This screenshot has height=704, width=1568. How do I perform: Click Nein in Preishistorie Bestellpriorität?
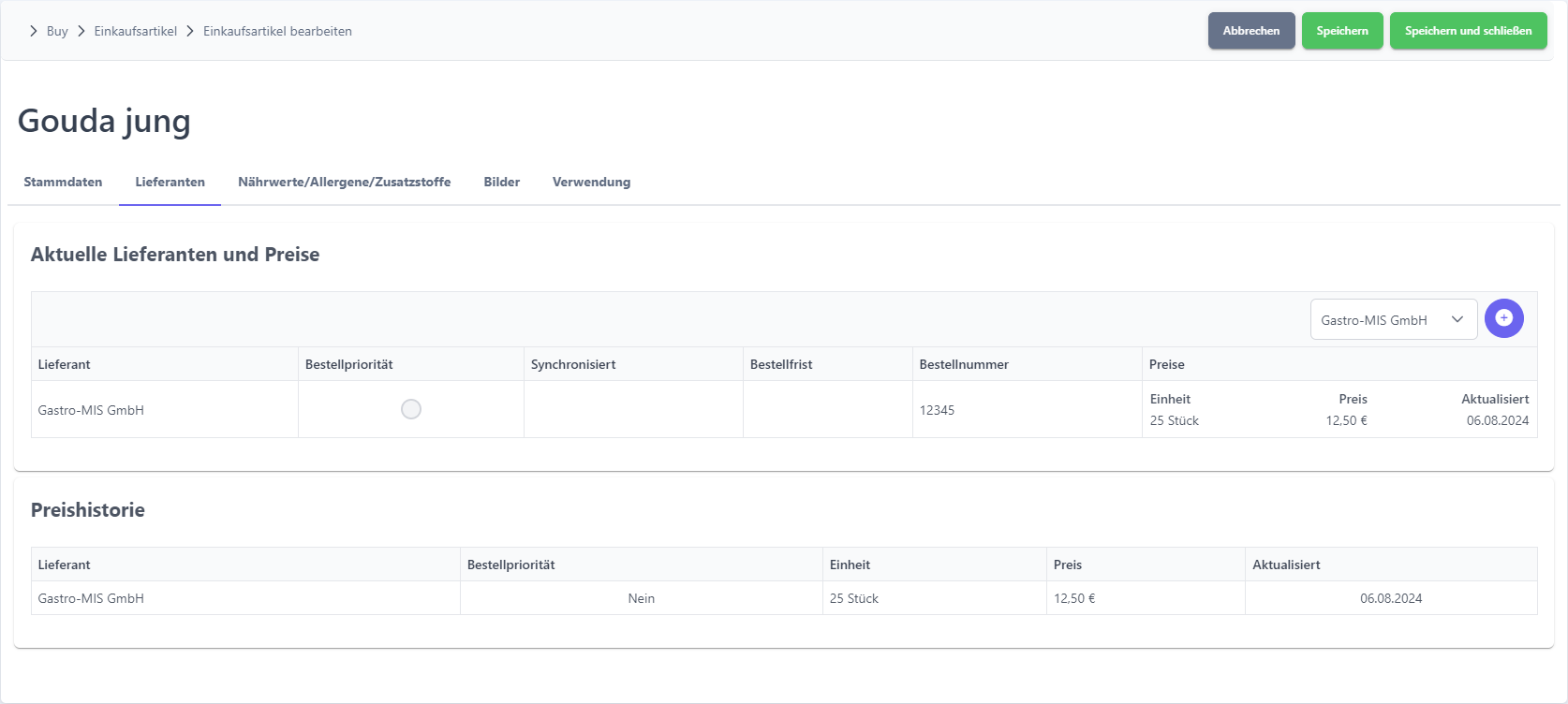[642, 598]
